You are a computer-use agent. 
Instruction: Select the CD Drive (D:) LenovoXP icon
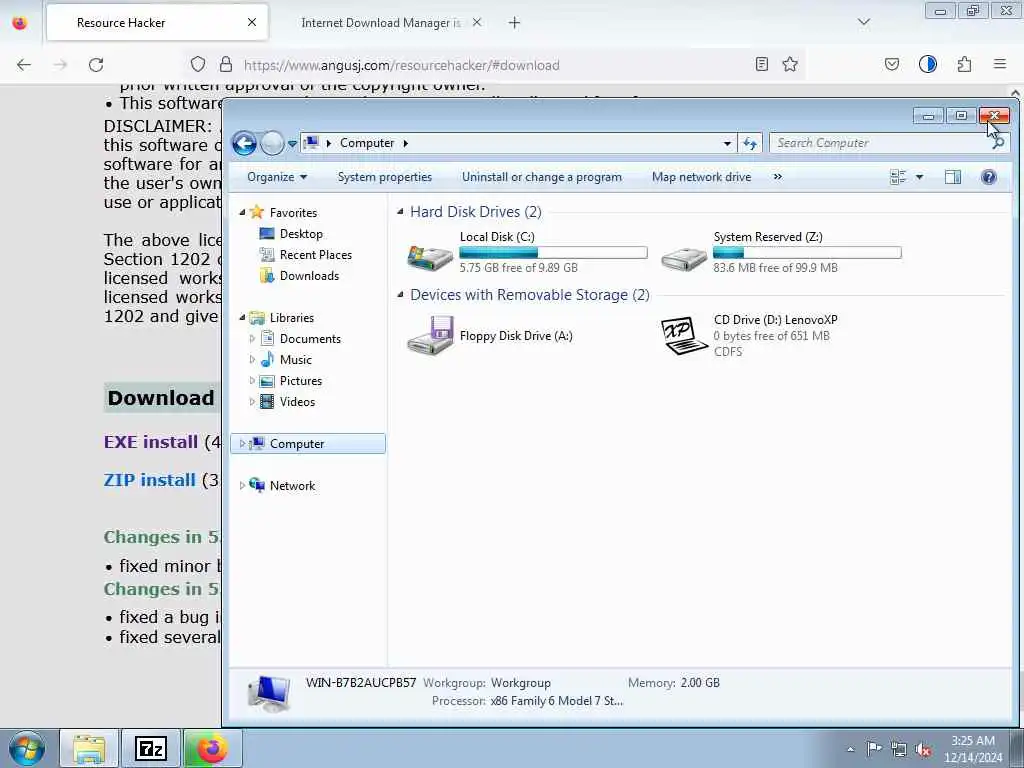pyautogui.click(x=684, y=336)
